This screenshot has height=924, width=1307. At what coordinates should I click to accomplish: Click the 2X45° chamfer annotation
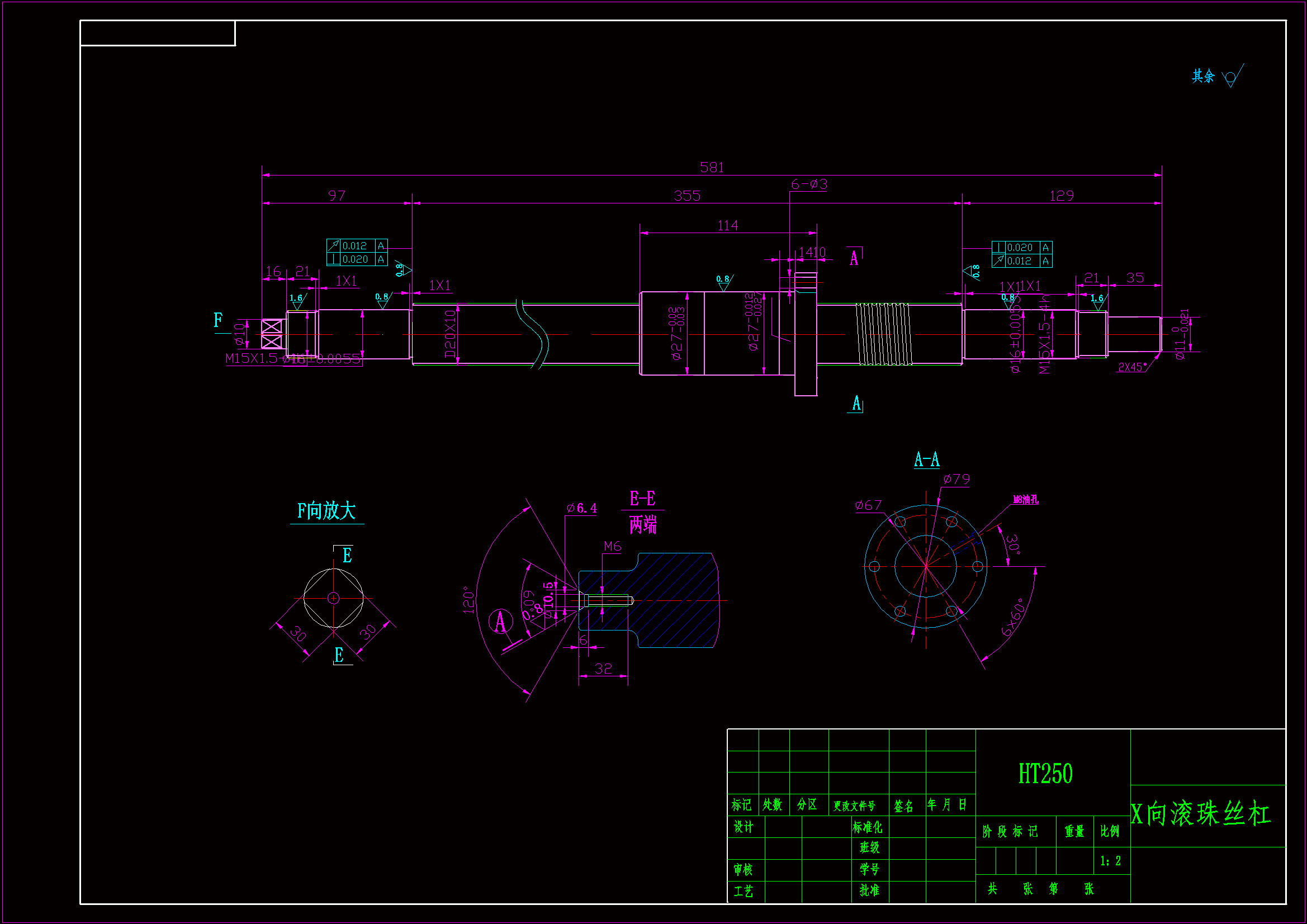point(1132,367)
